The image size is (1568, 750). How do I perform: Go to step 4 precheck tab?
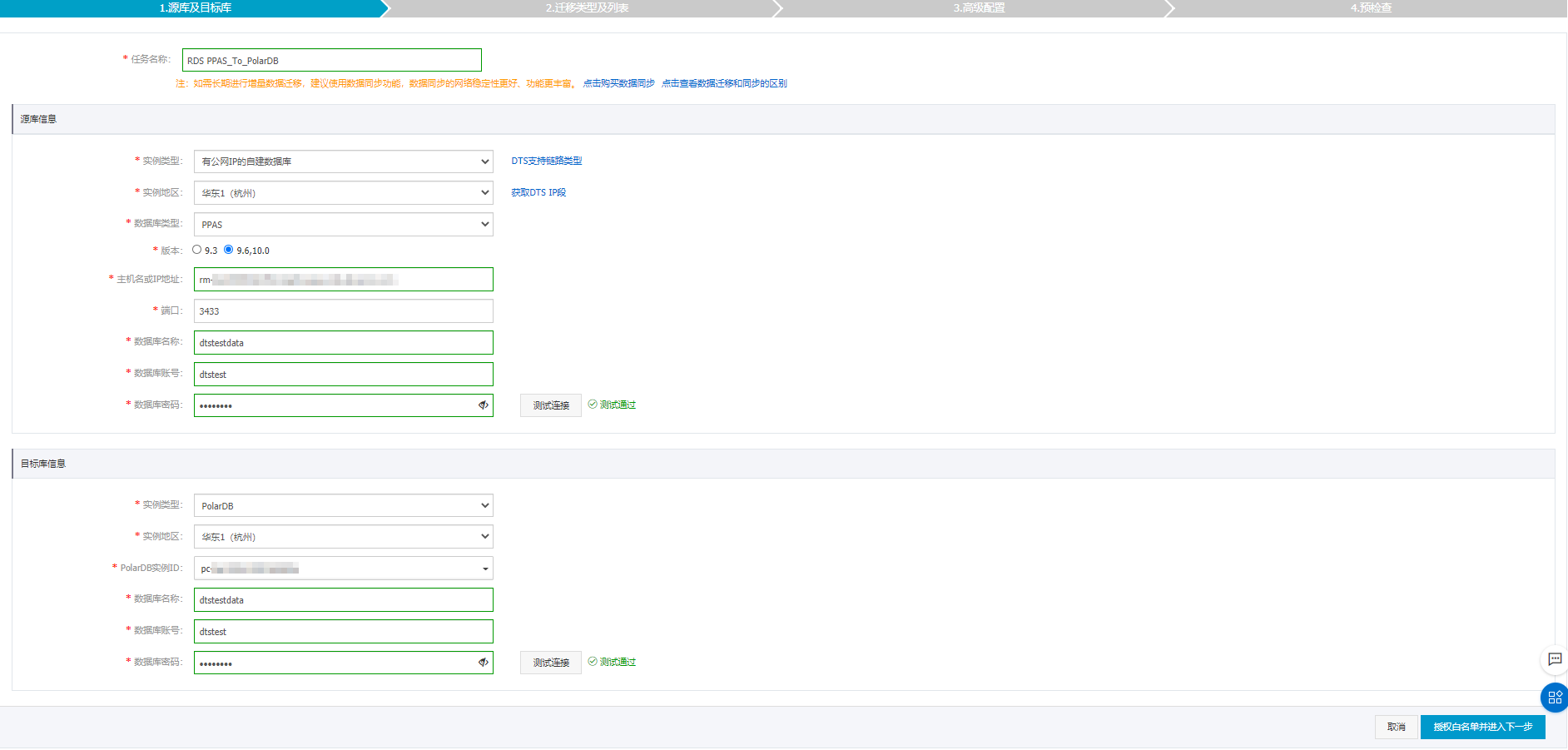pyautogui.click(x=1371, y=8)
